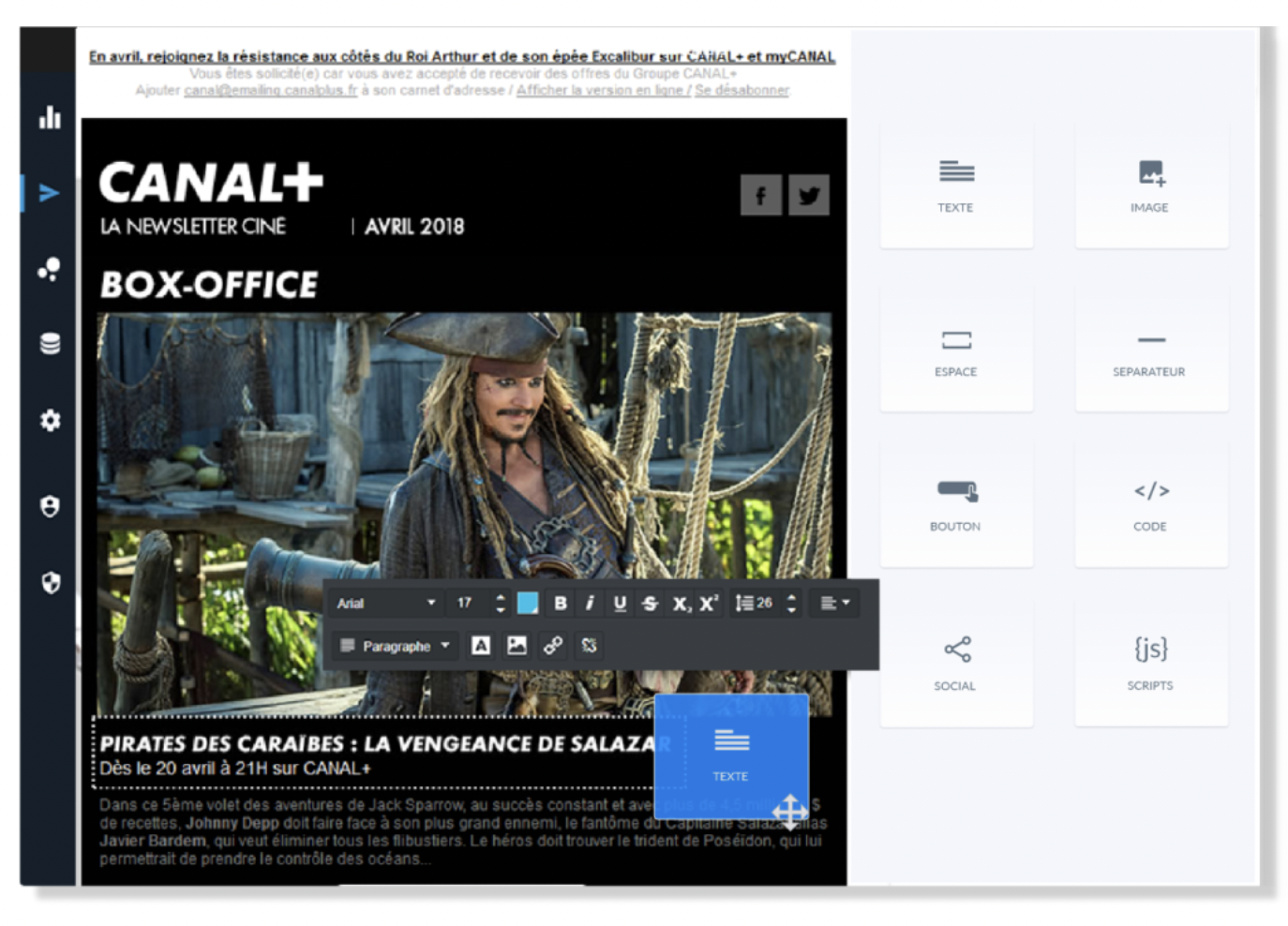
Task: Toggle italic formatting
Action: pos(590,603)
